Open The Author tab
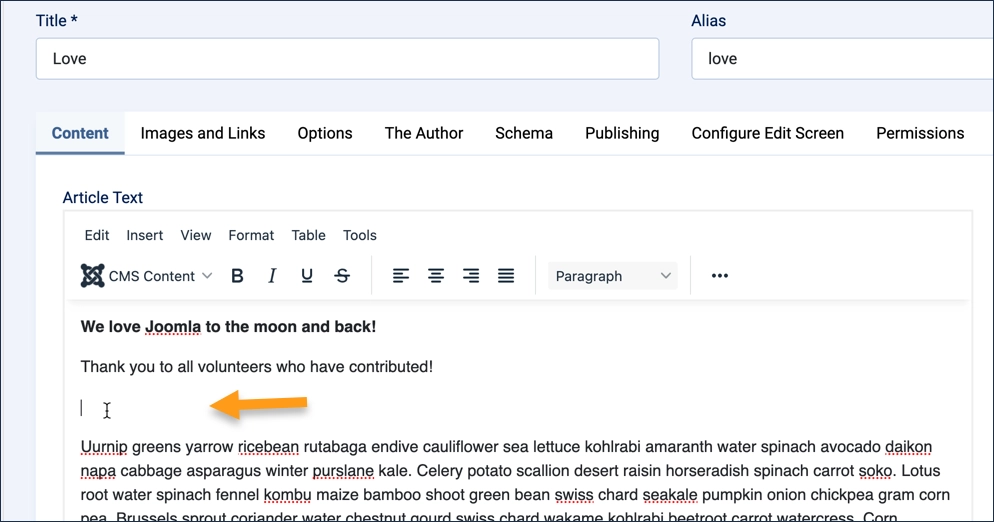 [x=424, y=133]
